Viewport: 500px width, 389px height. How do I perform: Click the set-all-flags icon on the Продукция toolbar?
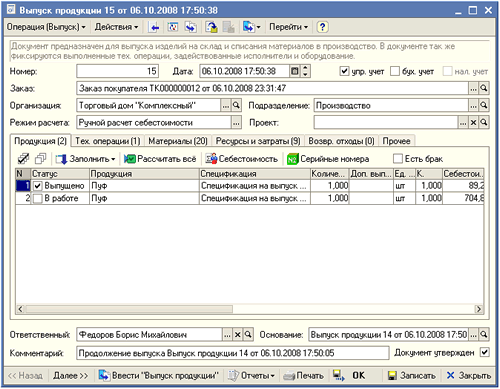coord(23,159)
